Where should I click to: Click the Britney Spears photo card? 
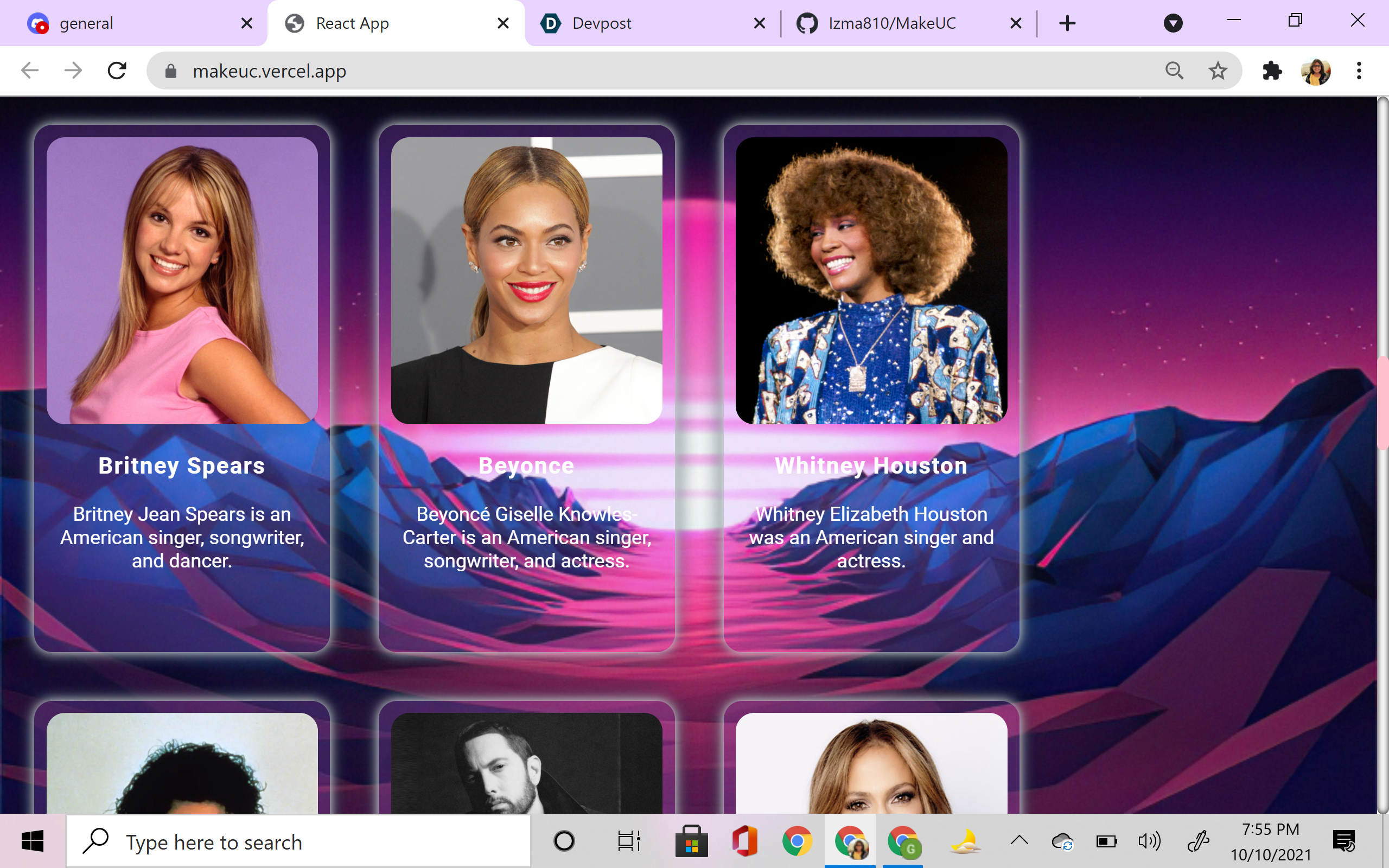coord(182,280)
